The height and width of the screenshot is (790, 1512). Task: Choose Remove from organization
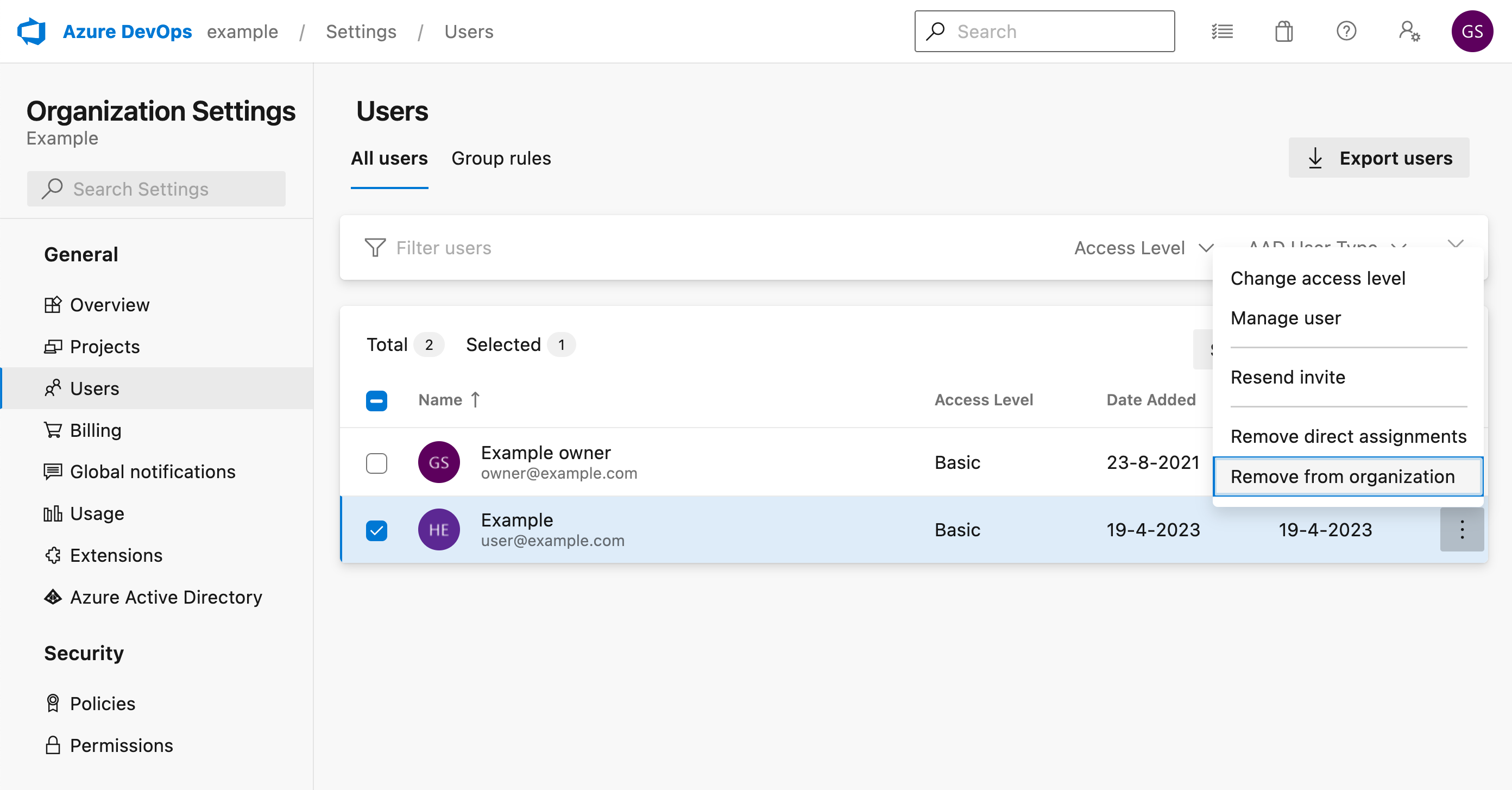pos(1347,476)
